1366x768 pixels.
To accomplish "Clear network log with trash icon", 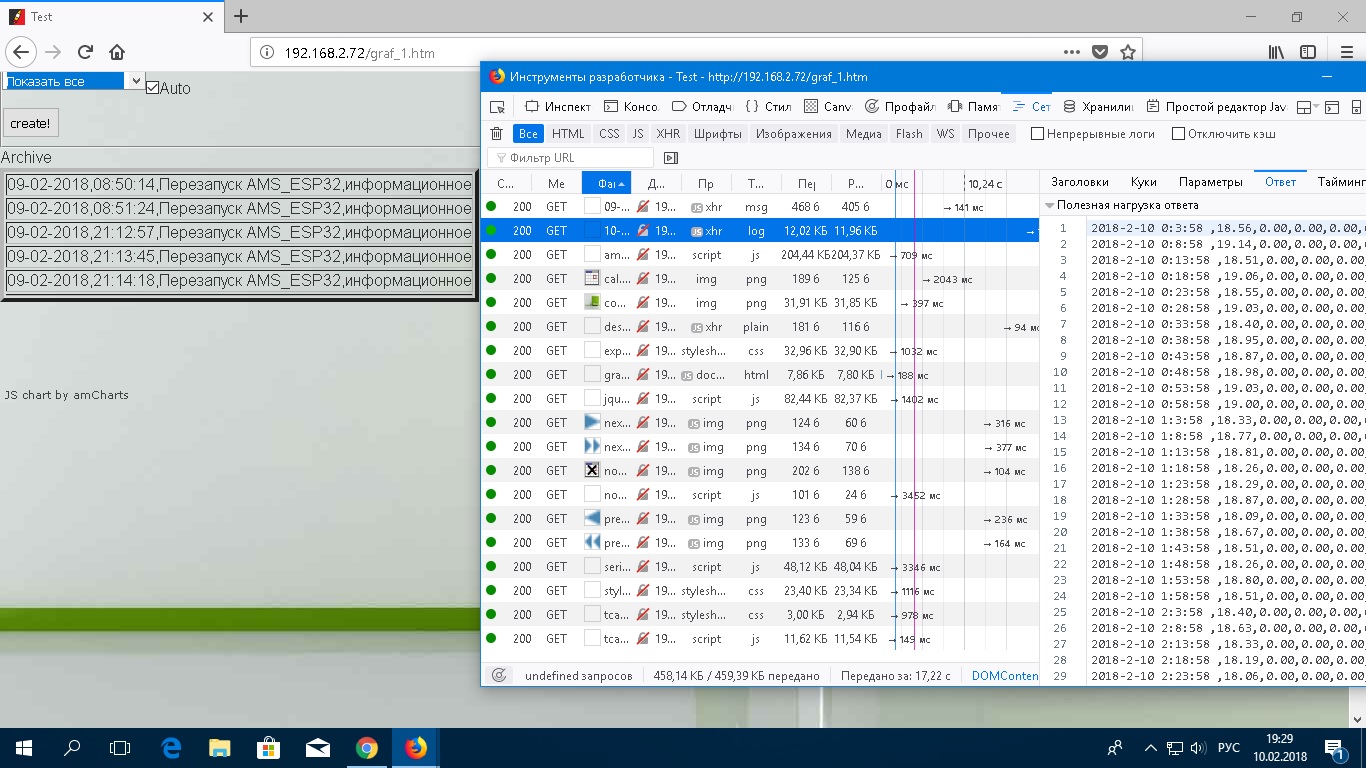I will click(497, 134).
